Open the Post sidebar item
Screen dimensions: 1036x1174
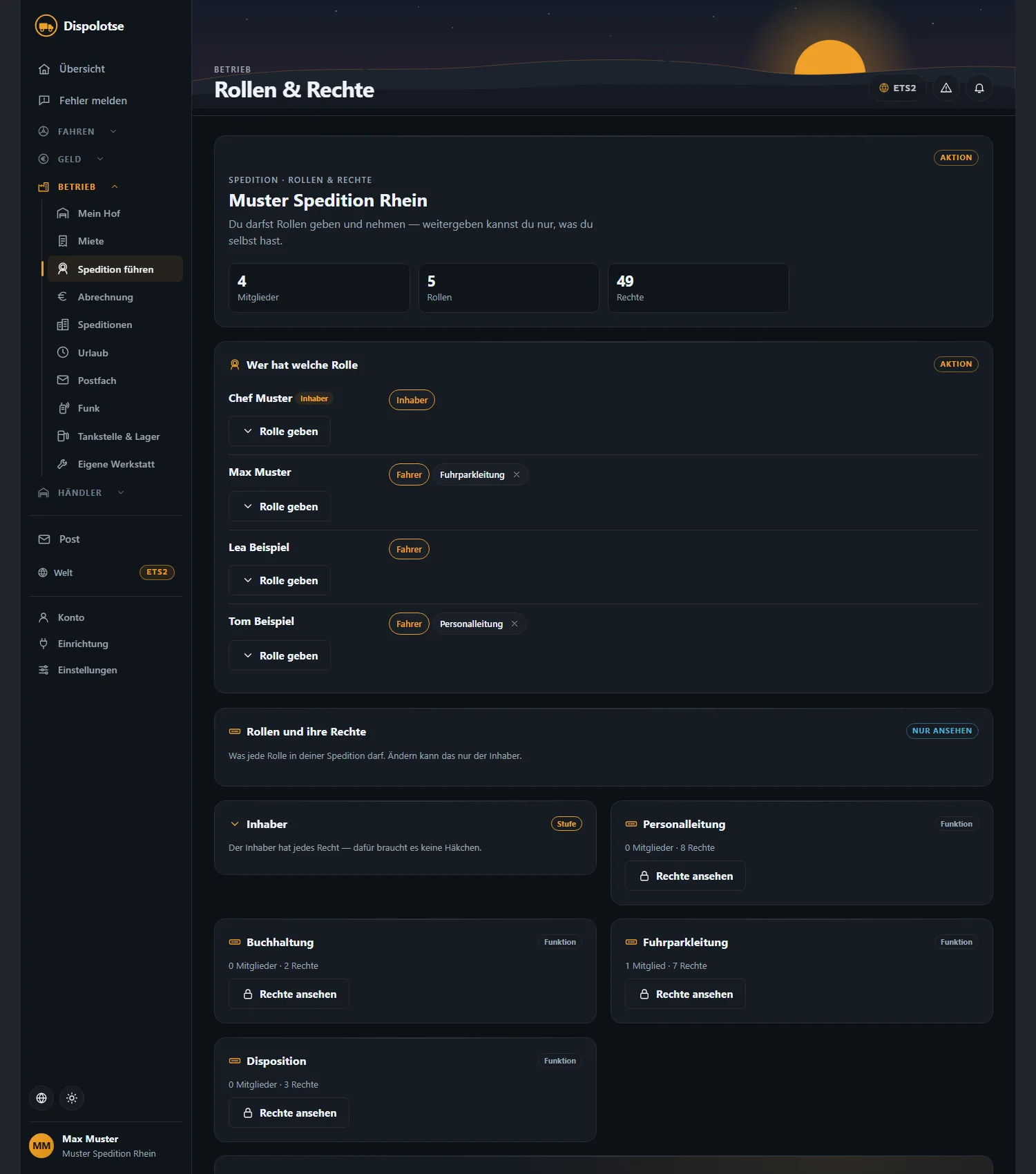click(106, 539)
